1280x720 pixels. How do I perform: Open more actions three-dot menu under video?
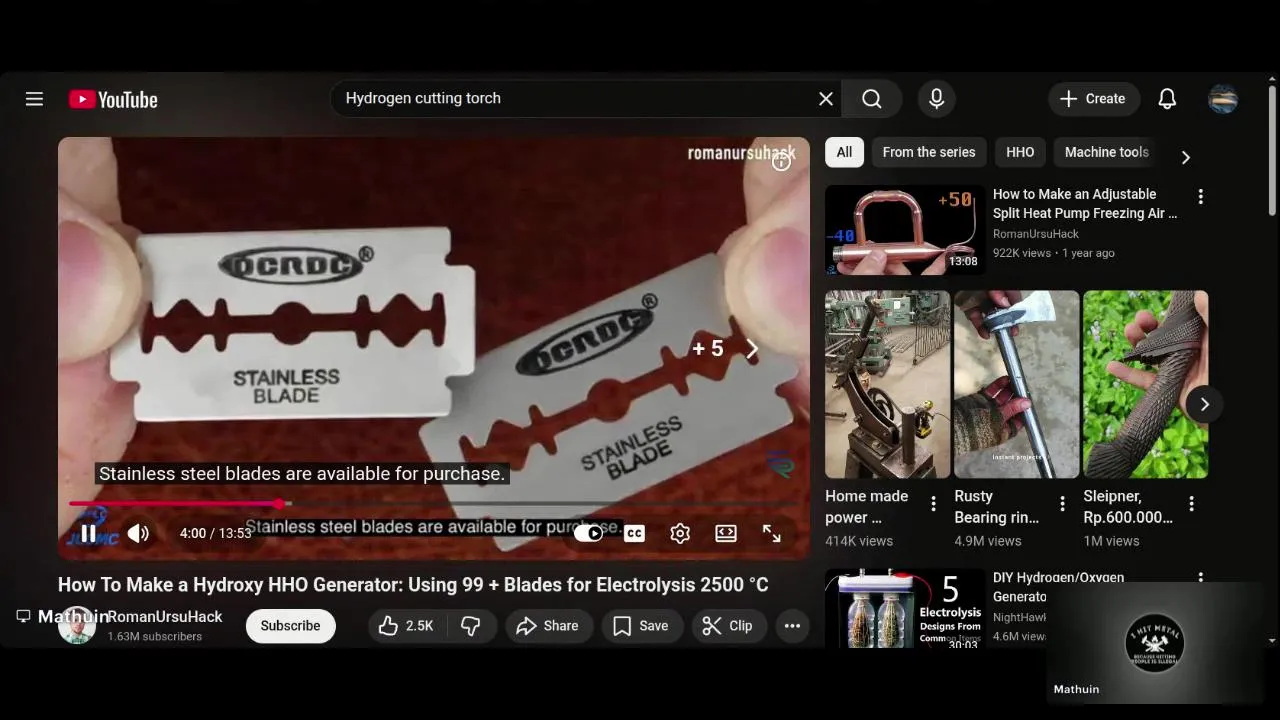[x=792, y=626]
